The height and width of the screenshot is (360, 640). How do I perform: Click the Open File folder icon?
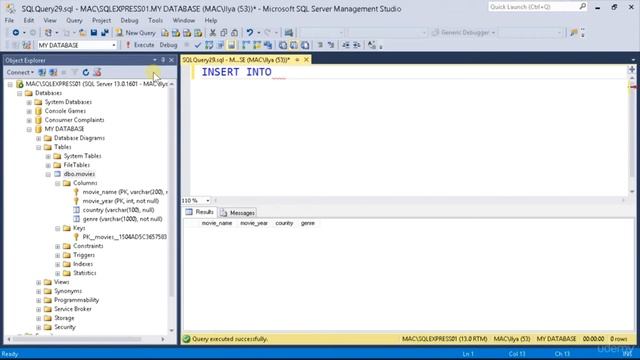[82, 33]
